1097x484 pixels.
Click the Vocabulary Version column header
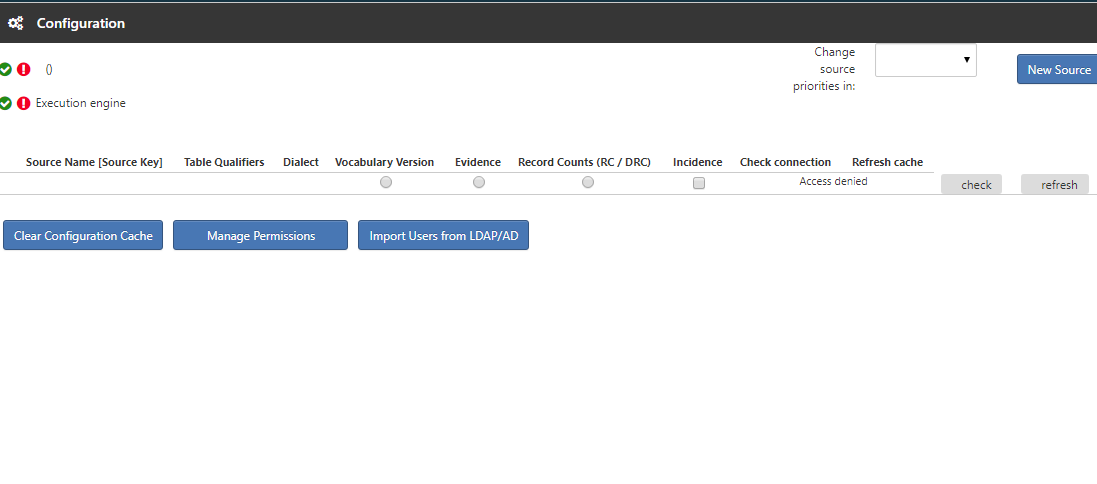coord(385,162)
